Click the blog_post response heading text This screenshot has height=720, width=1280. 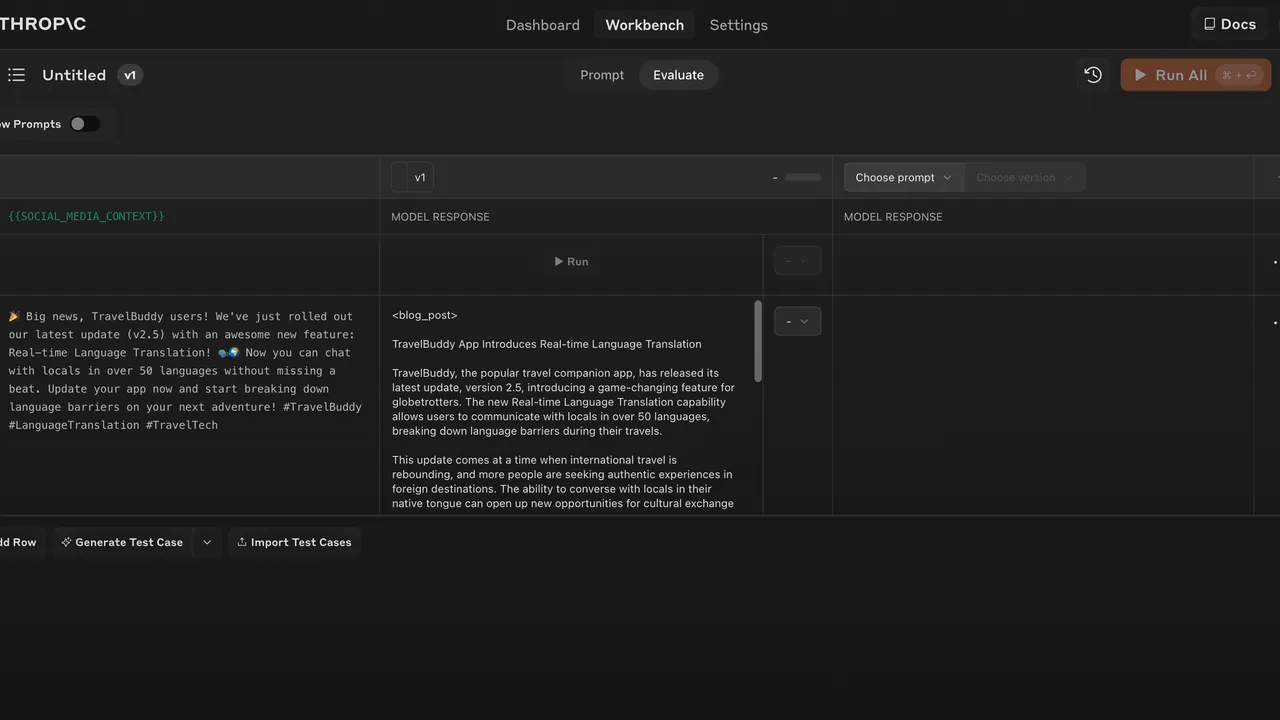424,315
